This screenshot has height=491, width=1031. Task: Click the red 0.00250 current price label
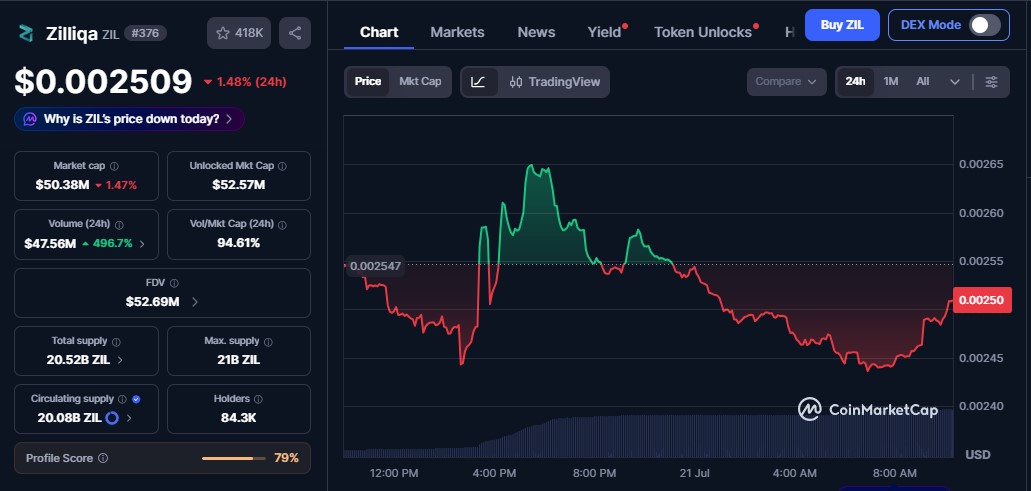pyautogui.click(x=982, y=300)
